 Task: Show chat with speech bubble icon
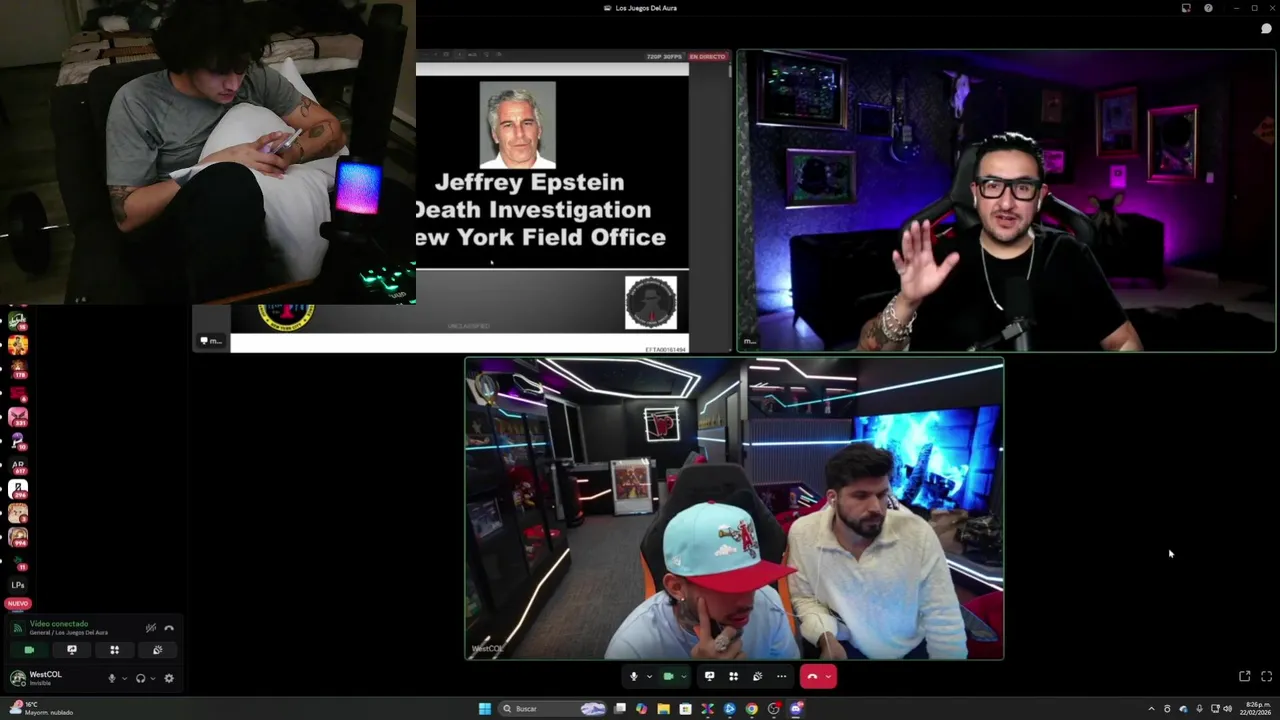click(1265, 28)
